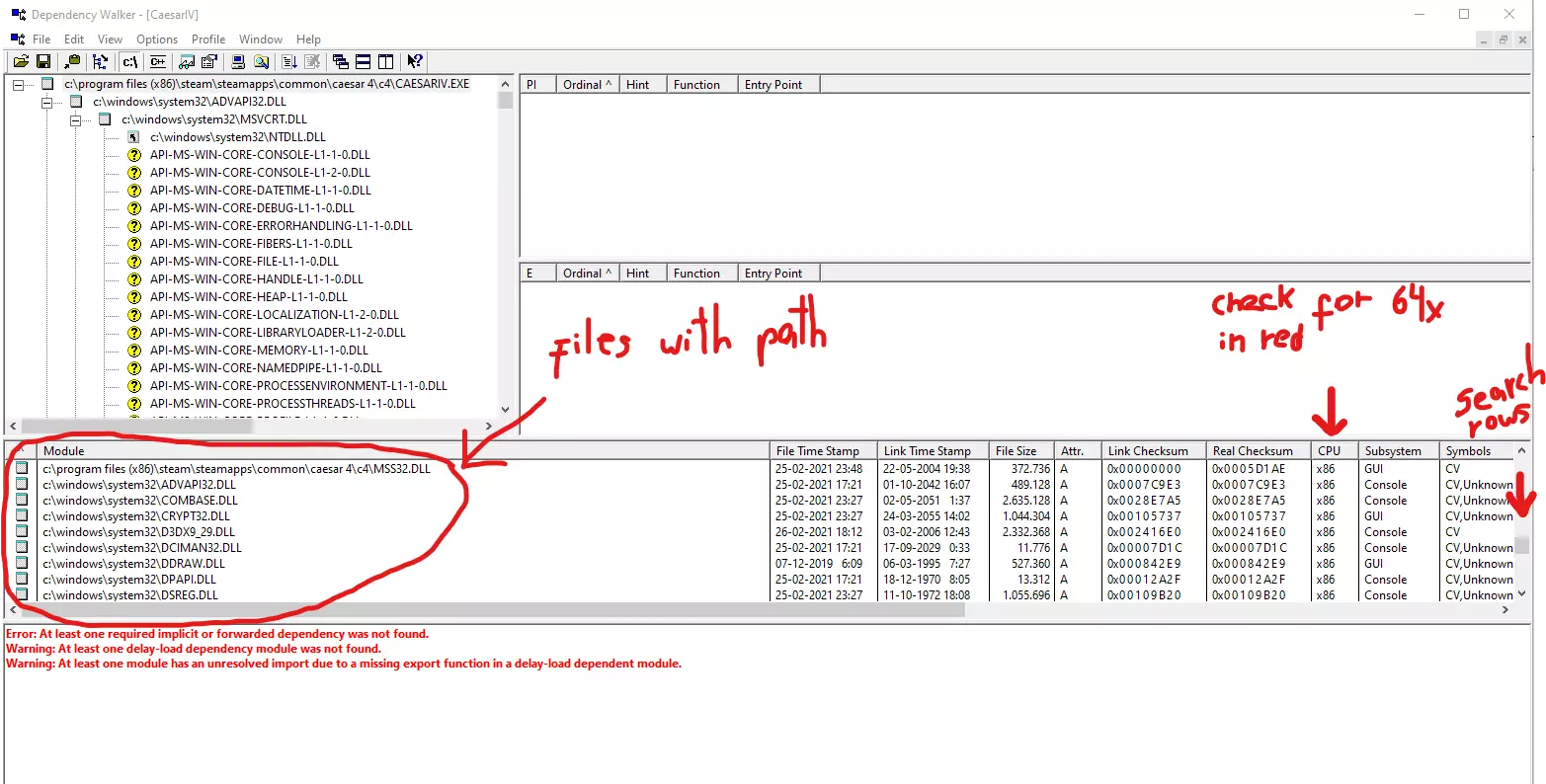Viewport: 1546px width, 784px height.
Task: Toggle Full Paths display (c:\ icon)
Action: coord(130,61)
